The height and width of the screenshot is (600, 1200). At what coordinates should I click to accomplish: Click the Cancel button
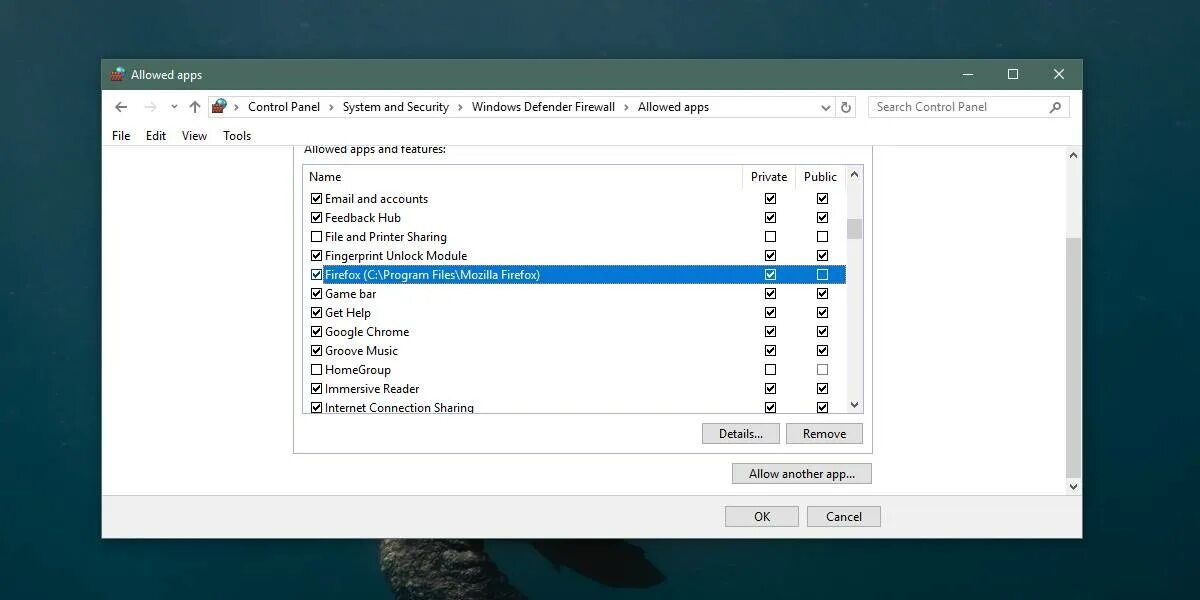click(843, 517)
